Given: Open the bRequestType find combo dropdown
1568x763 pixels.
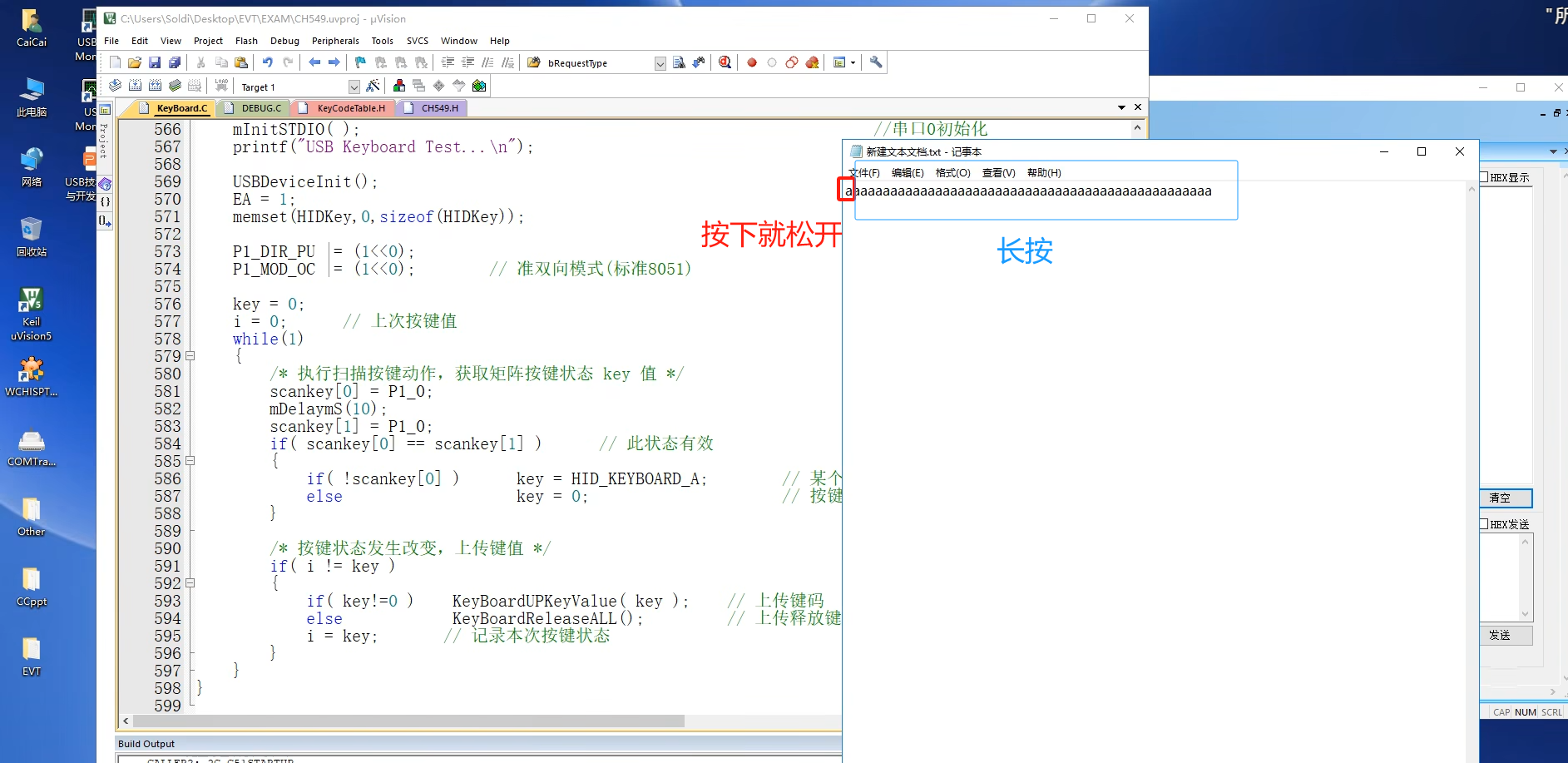Looking at the screenshot, I should pyautogui.click(x=660, y=63).
